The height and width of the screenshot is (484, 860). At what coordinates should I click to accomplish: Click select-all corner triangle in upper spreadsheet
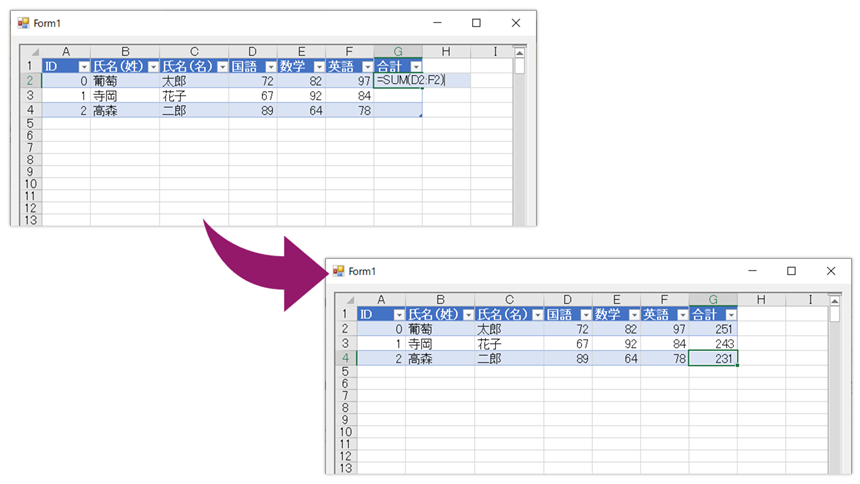click(x=35, y=52)
